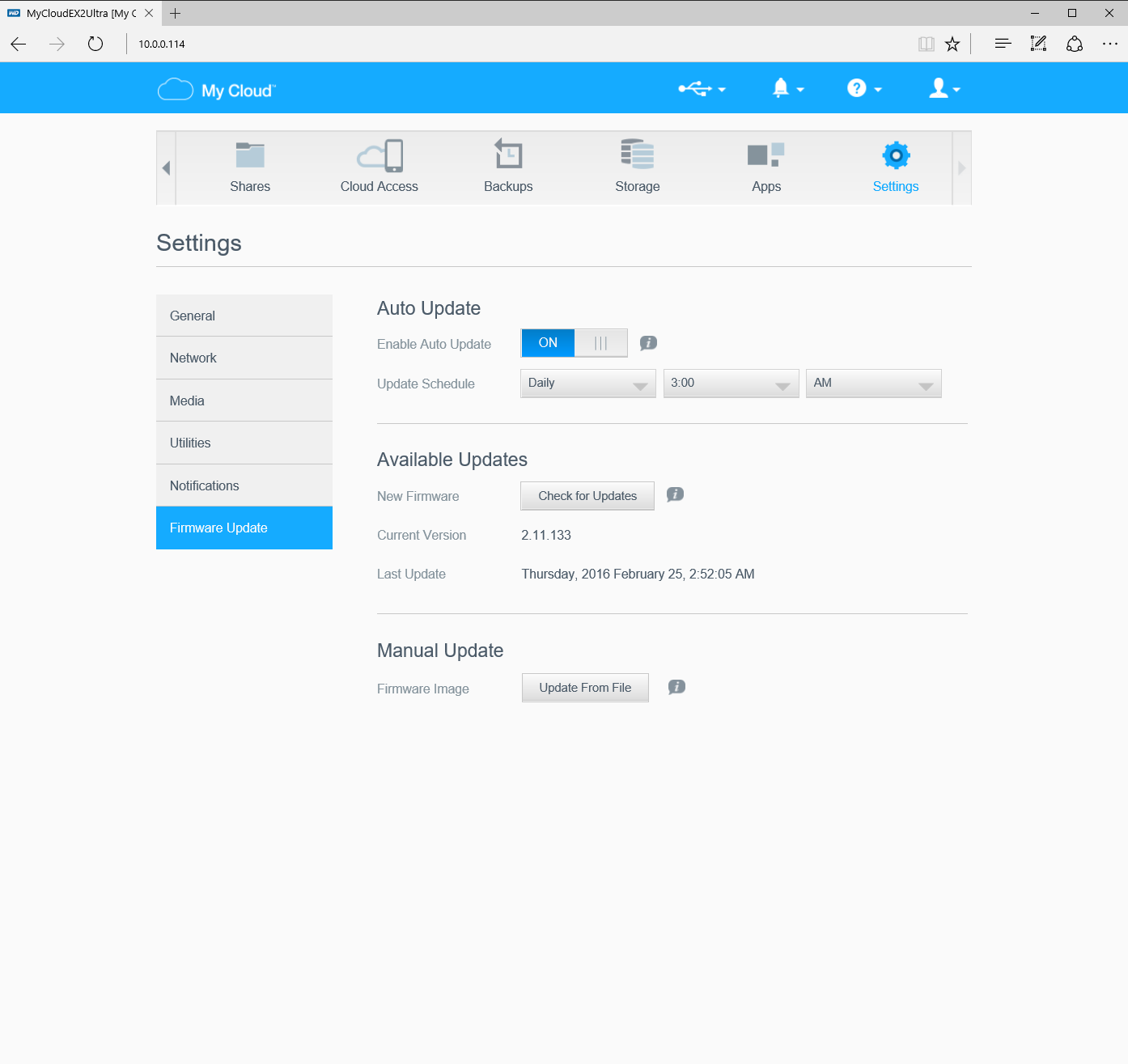
Task: Toggle Enable Auto Update switch
Action: click(575, 343)
